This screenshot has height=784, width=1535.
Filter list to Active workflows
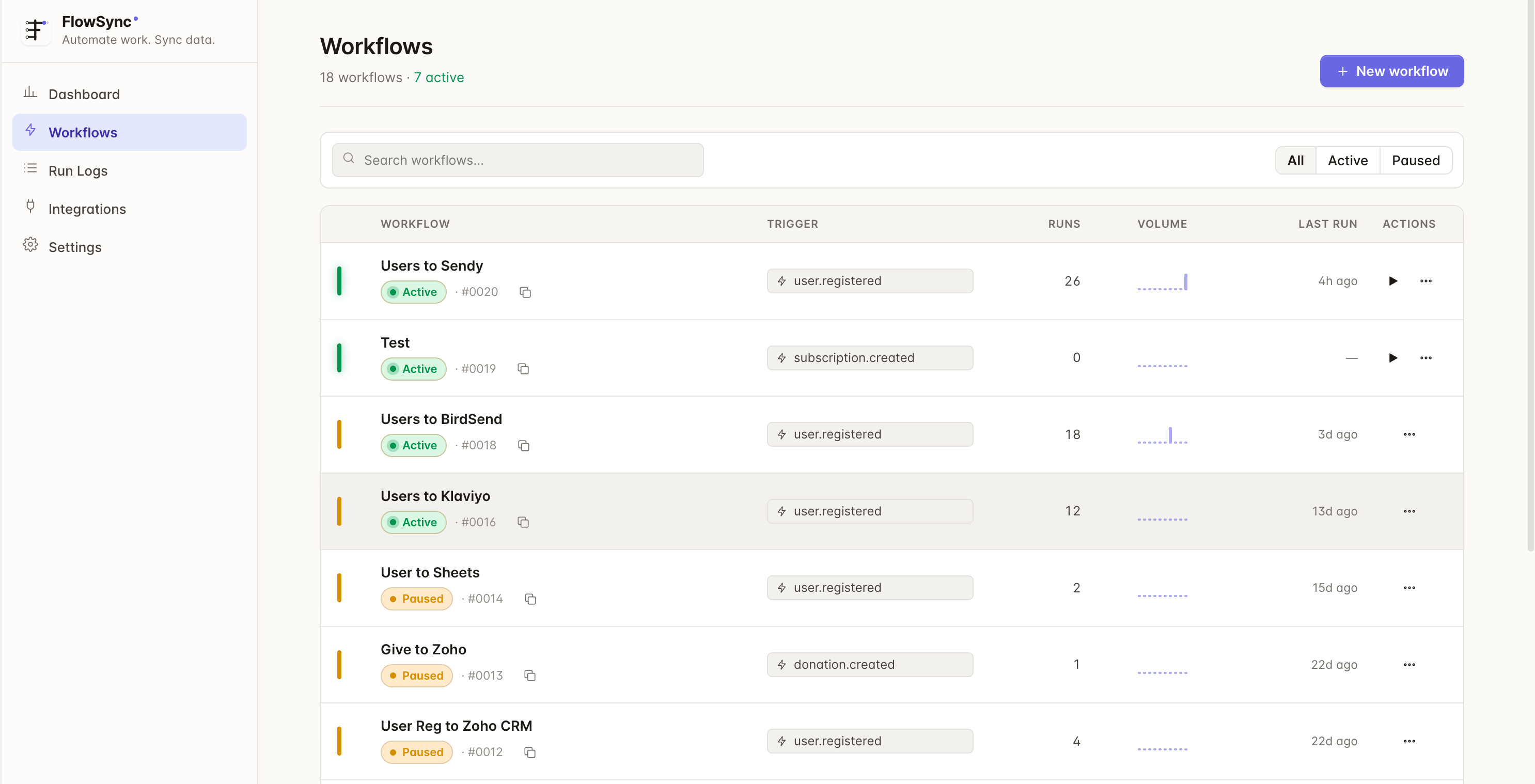click(x=1348, y=160)
